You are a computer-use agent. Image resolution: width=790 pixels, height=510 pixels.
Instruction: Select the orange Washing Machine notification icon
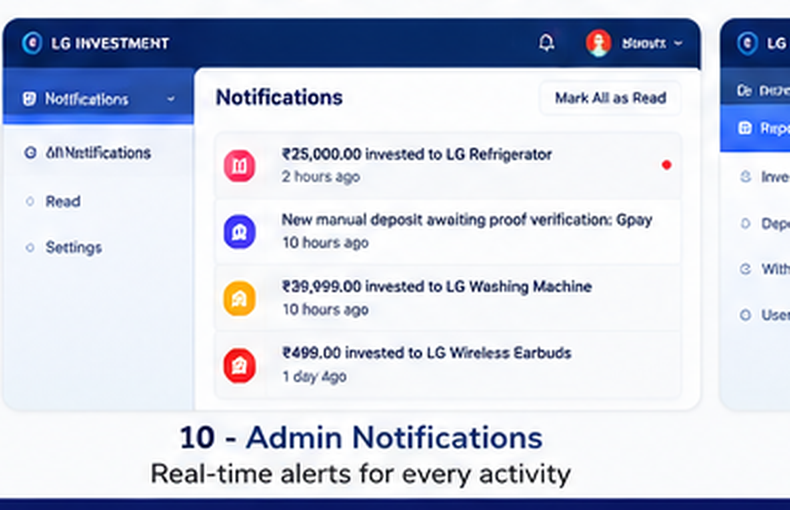239,298
